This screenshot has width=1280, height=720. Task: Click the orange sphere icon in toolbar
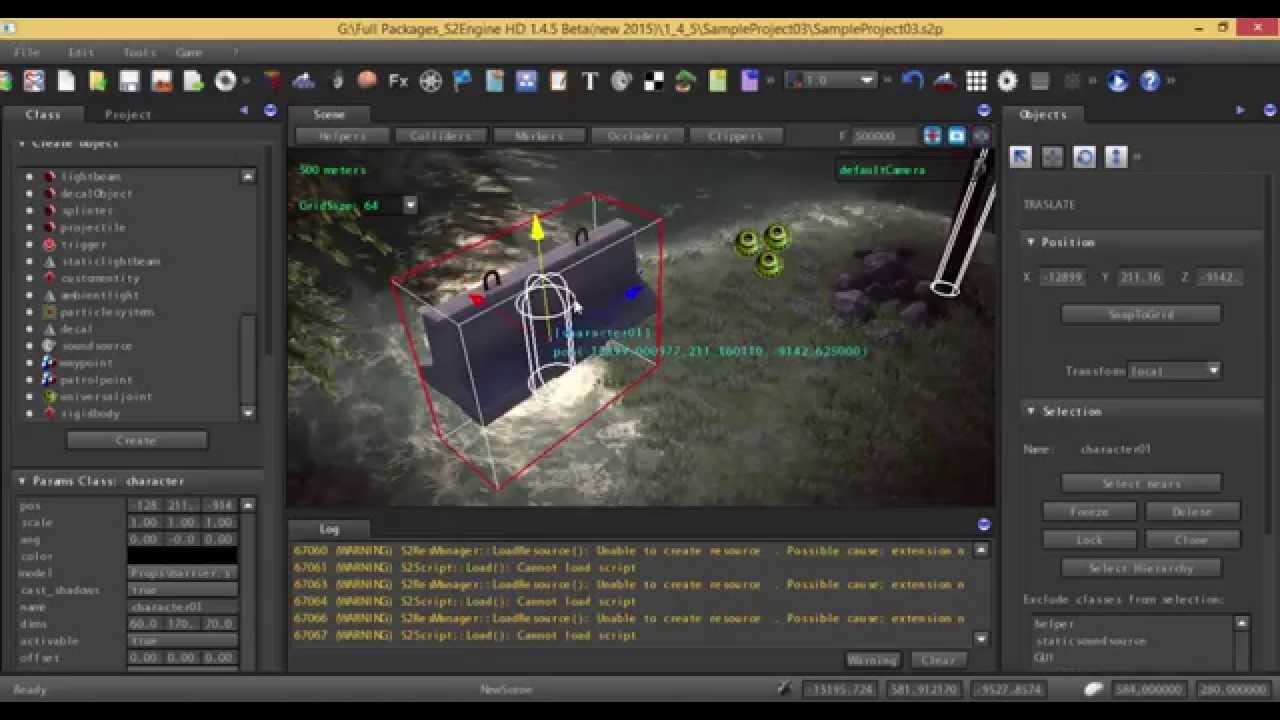[367, 81]
